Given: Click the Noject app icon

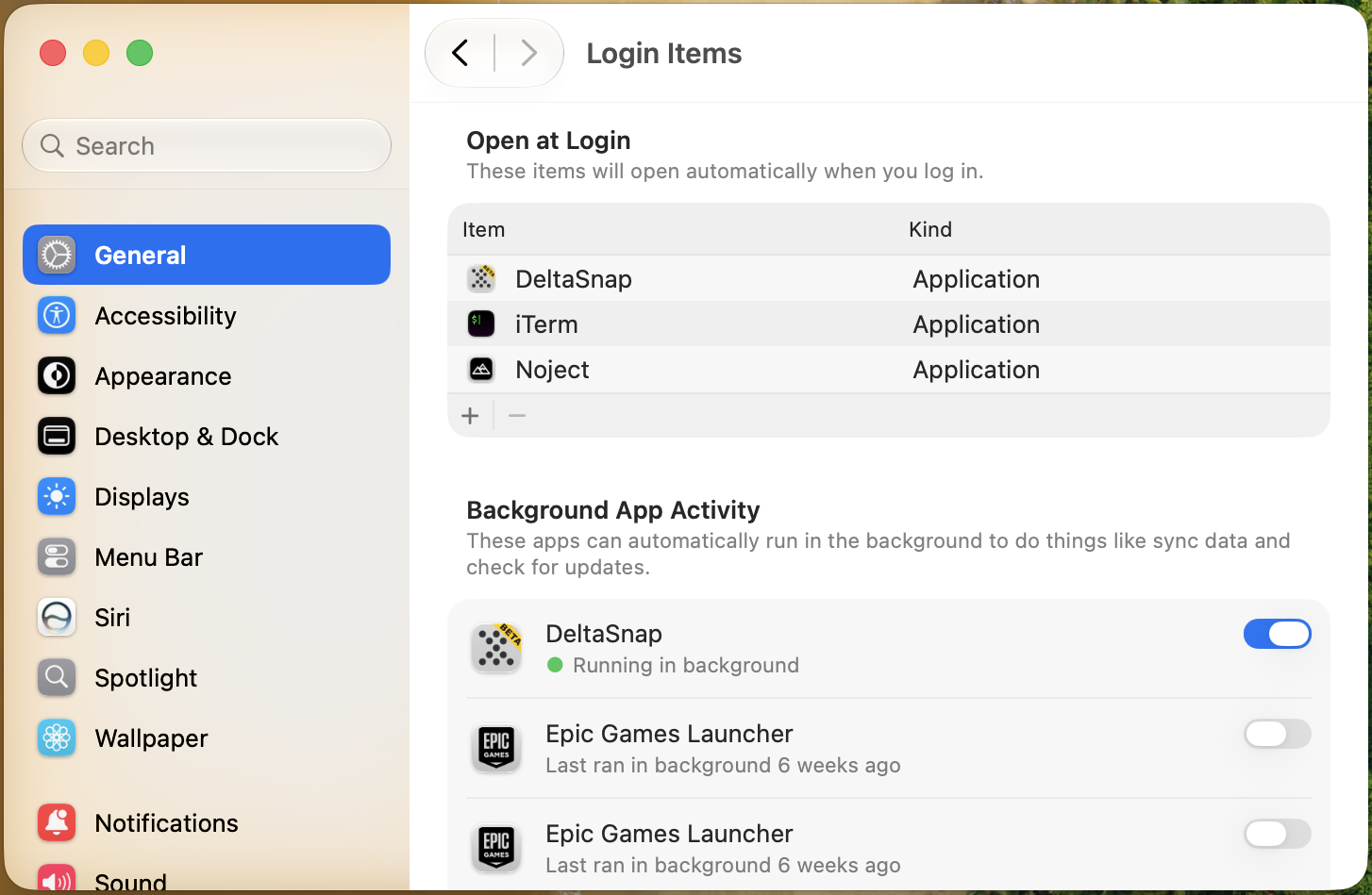Looking at the screenshot, I should (481, 369).
